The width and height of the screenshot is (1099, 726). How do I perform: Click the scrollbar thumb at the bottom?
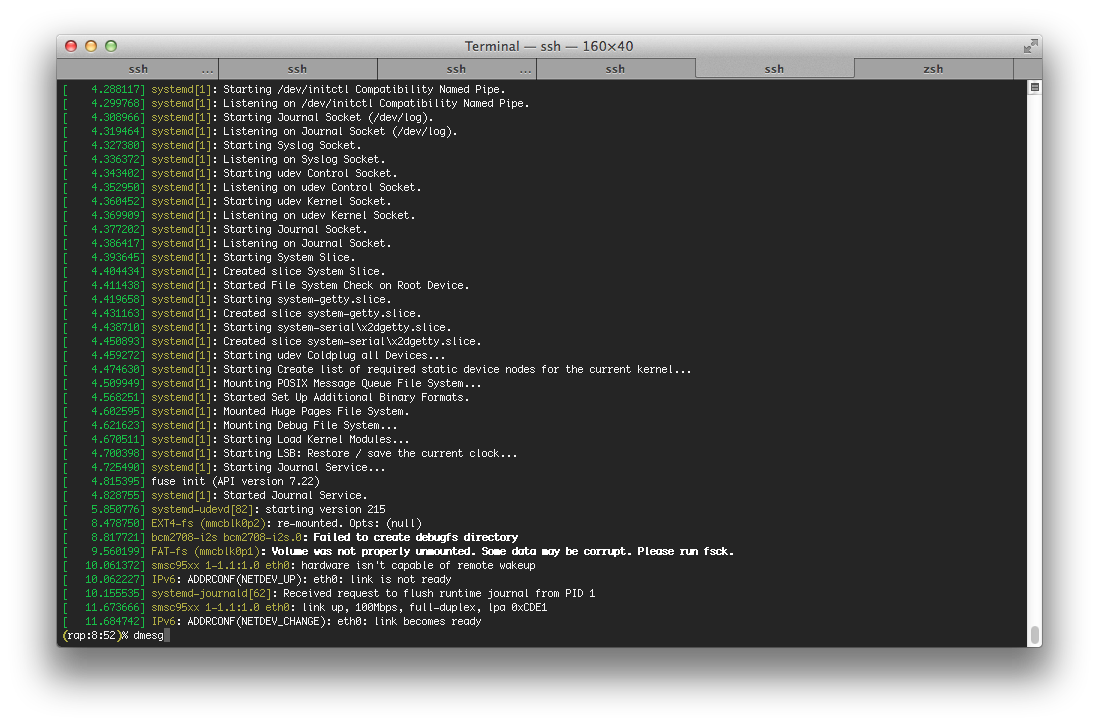click(1035, 635)
